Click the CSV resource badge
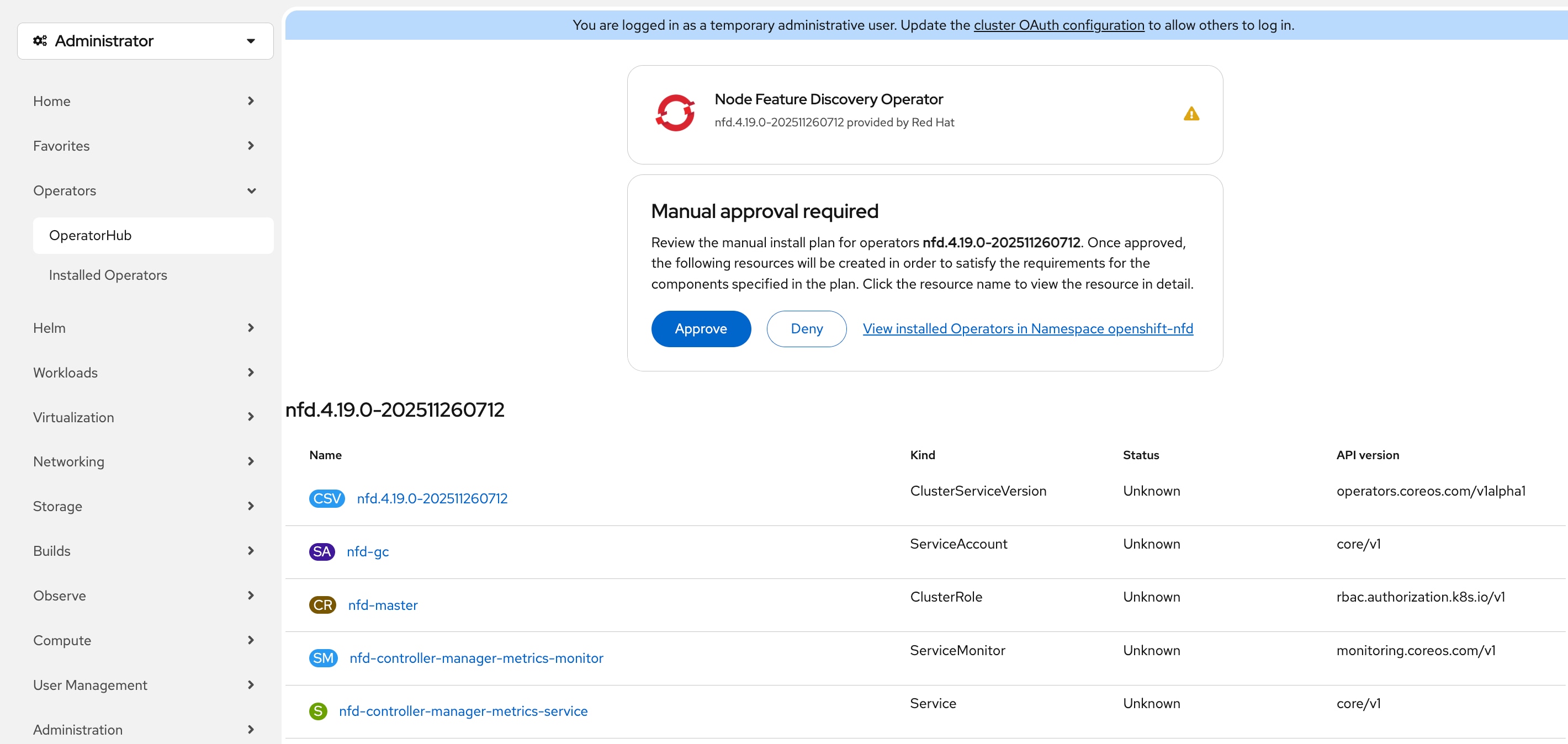This screenshot has height=744, width=1568. [x=327, y=498]
